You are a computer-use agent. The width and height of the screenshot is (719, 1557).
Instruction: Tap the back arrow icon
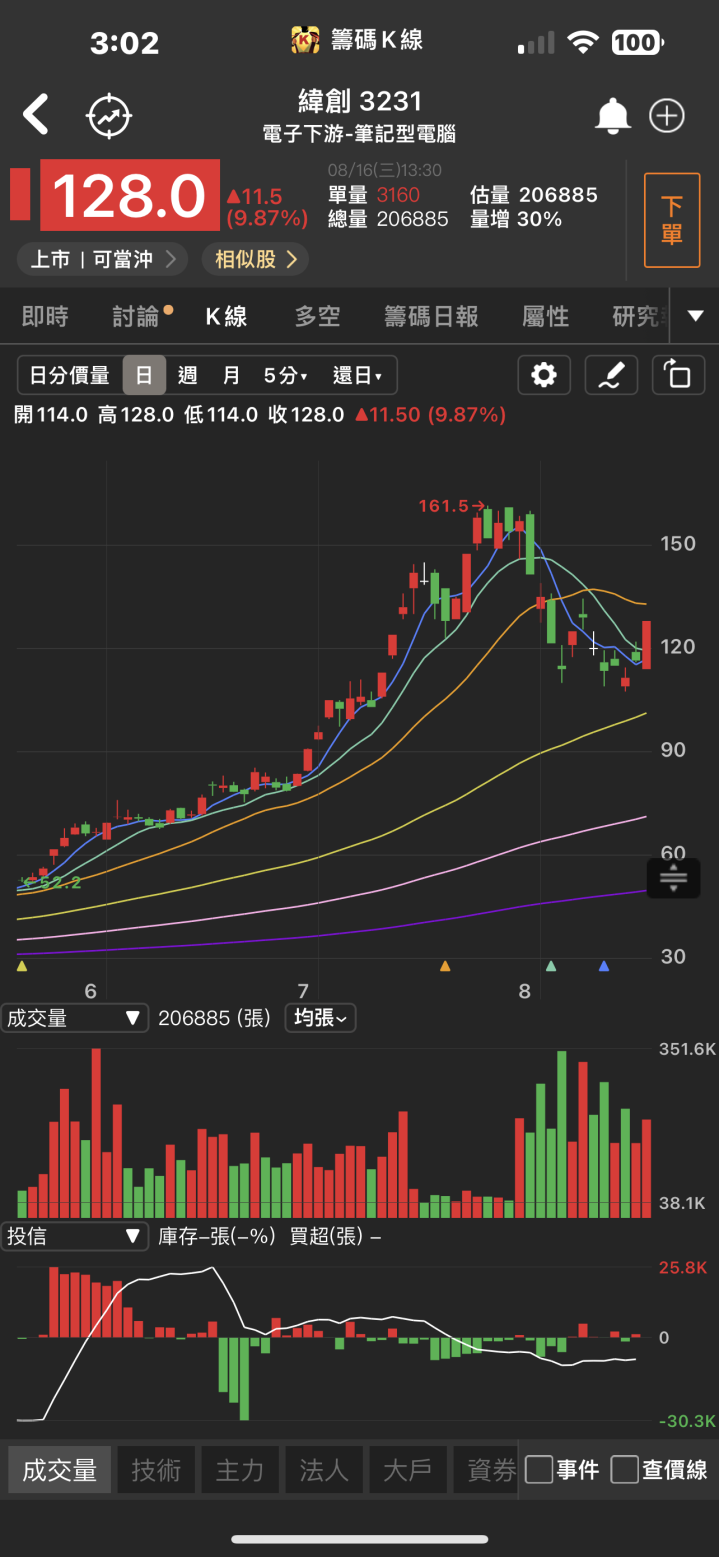(x=36, y=115)
